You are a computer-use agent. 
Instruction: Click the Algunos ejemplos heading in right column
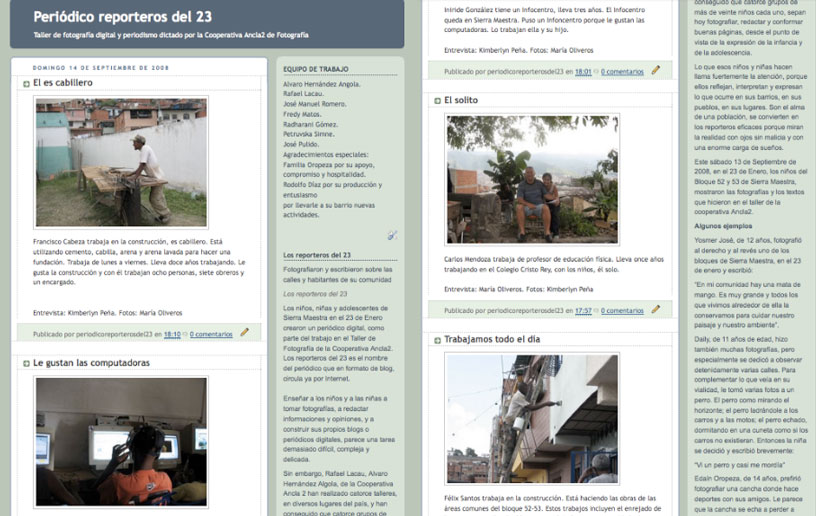[x=723, y=226]
